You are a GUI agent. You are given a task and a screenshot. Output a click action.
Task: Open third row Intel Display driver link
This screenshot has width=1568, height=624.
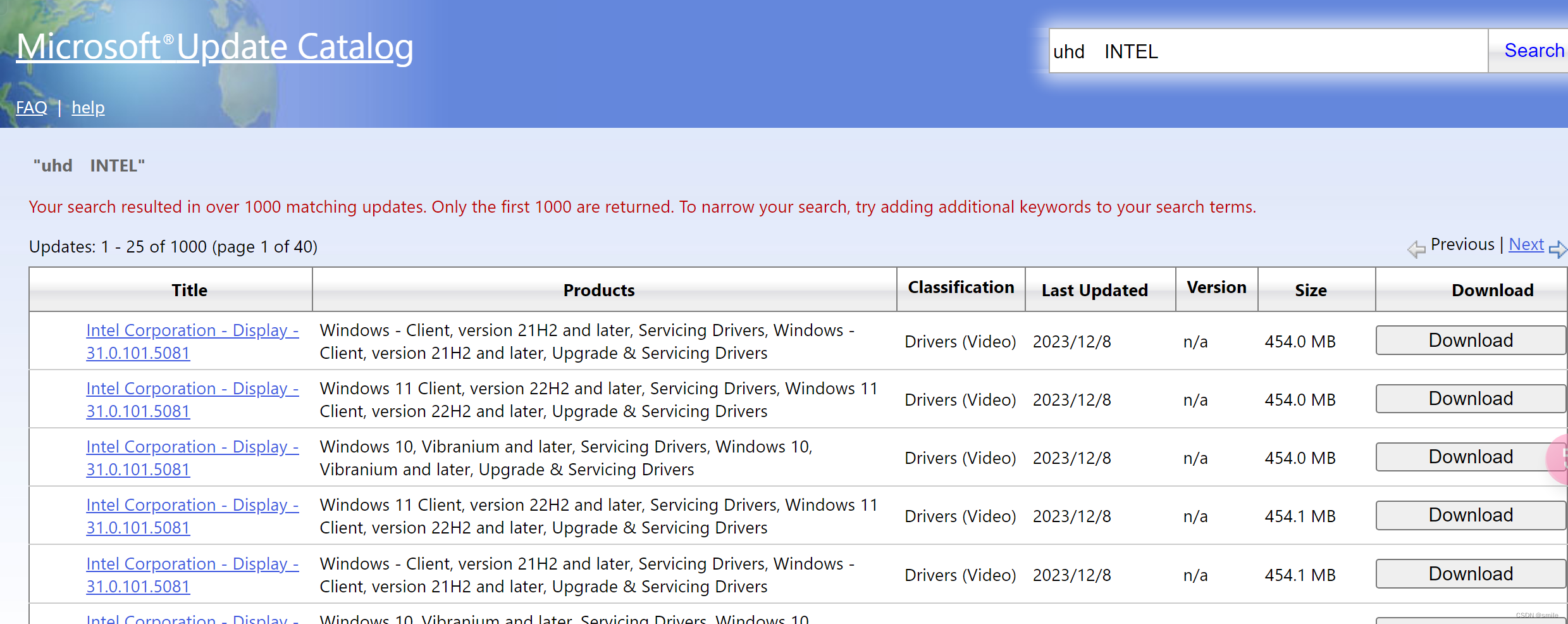(x=192, y=458)
